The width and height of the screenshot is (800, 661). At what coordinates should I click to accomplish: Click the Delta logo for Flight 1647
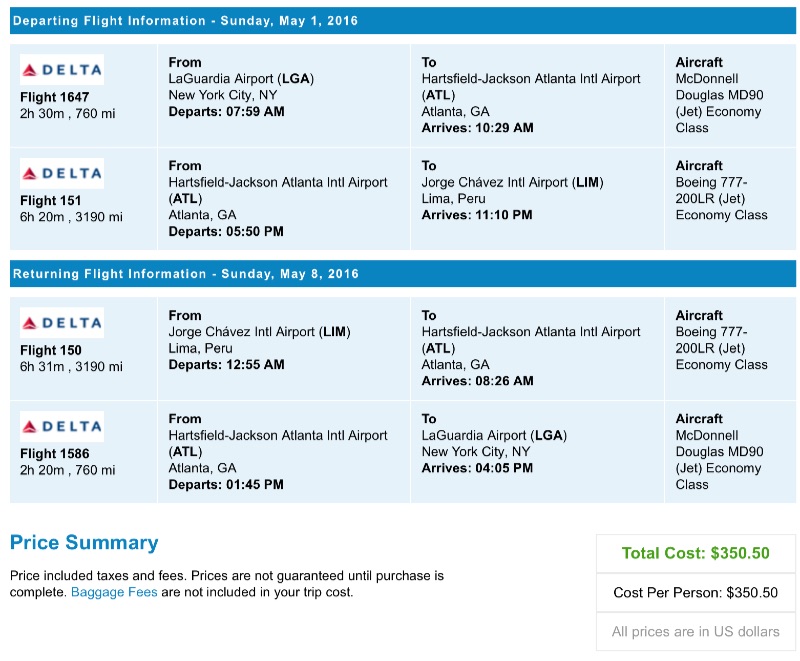[x=62, y=70]
